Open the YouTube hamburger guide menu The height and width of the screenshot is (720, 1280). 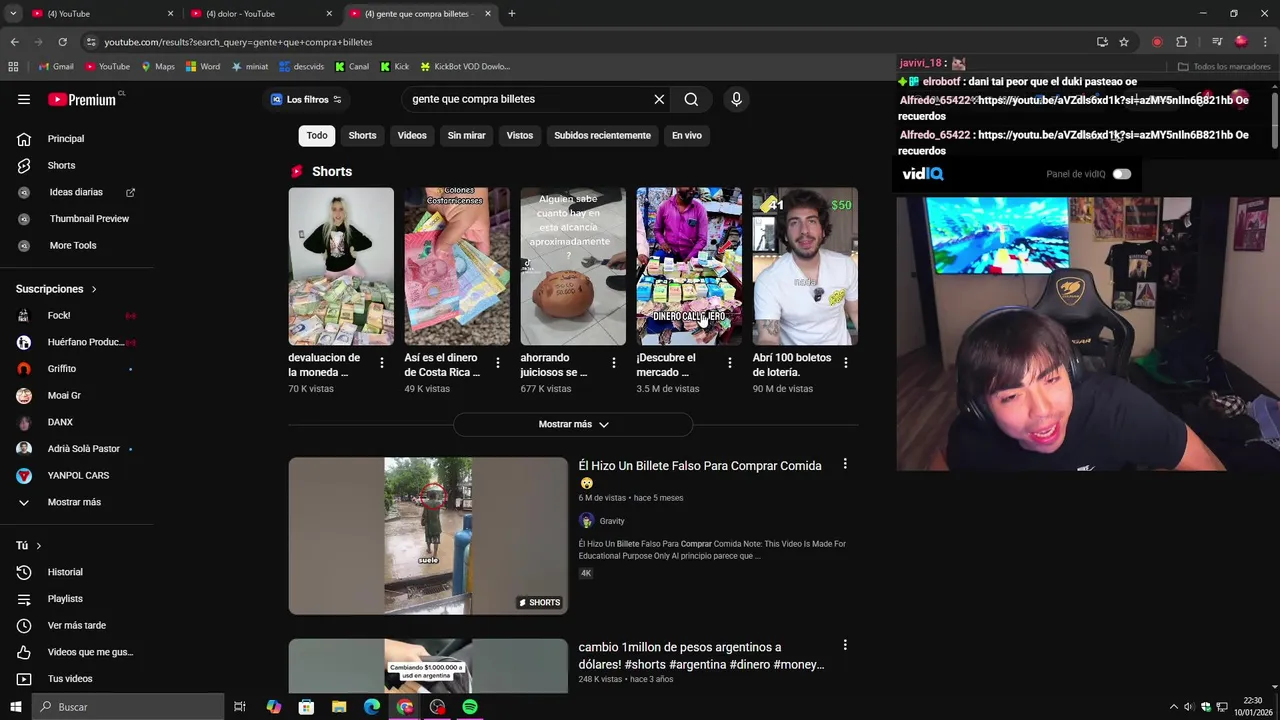pyautogui.click(x=24, y=99)
